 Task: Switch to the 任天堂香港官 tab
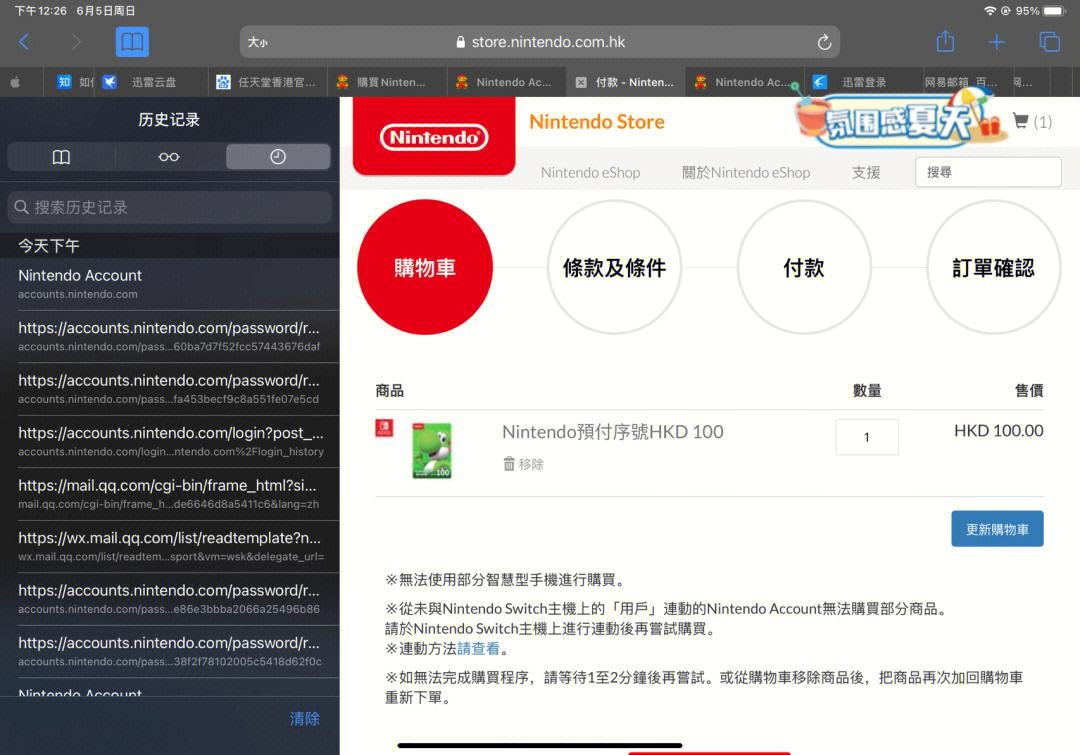267,82
